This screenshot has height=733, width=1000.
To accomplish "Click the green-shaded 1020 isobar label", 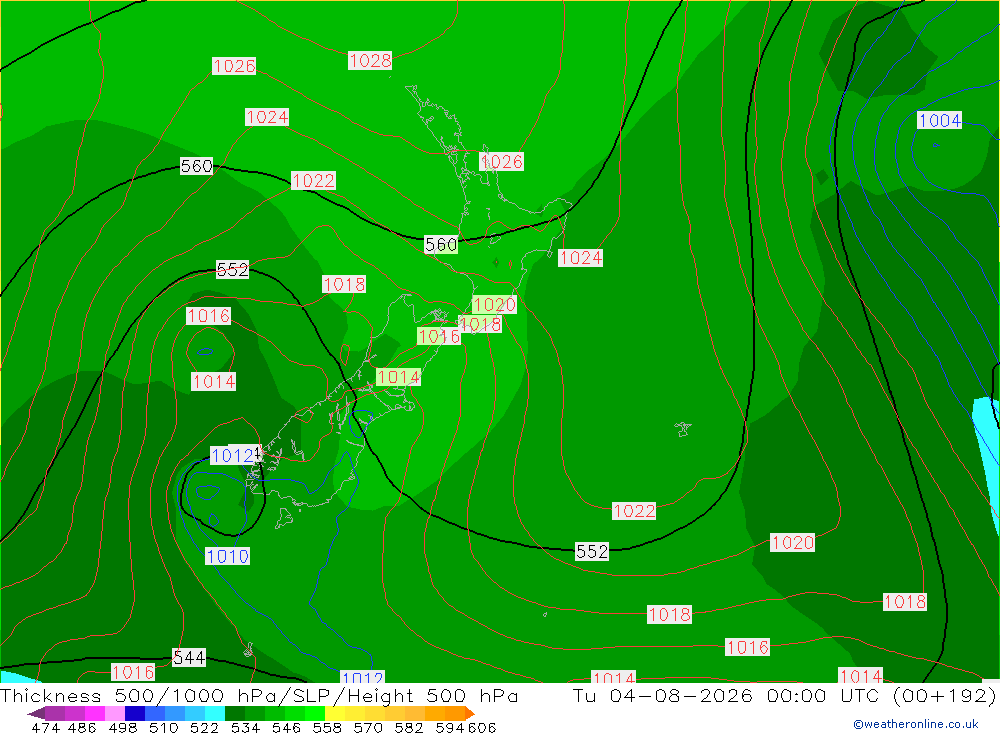I will (x=494, y=304).
